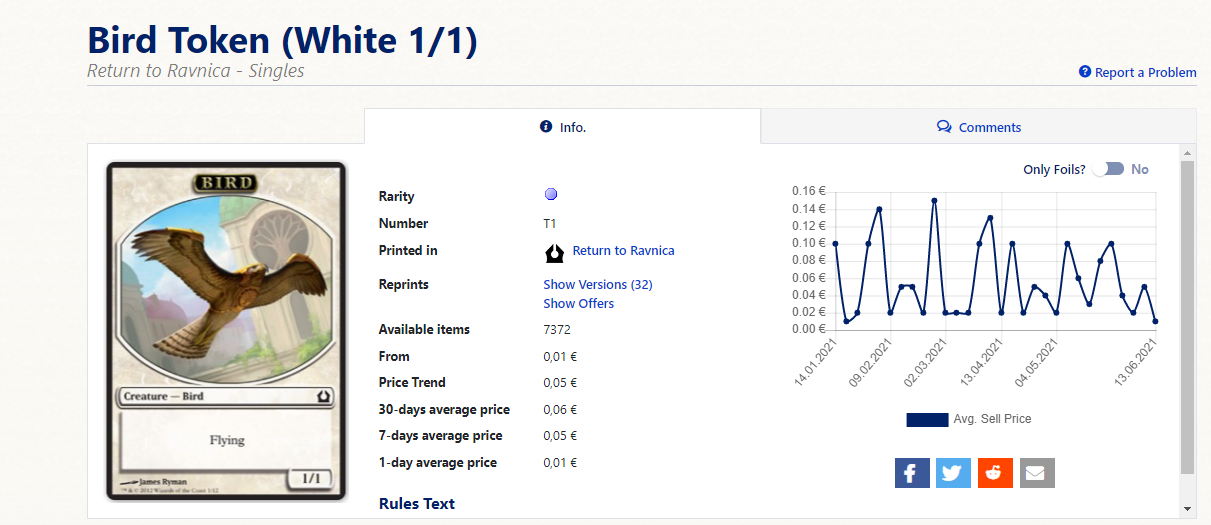
Task: Toggle the Avg. Sell Price legend swatch
Action: pyautogui.click(x=927, y=419)
